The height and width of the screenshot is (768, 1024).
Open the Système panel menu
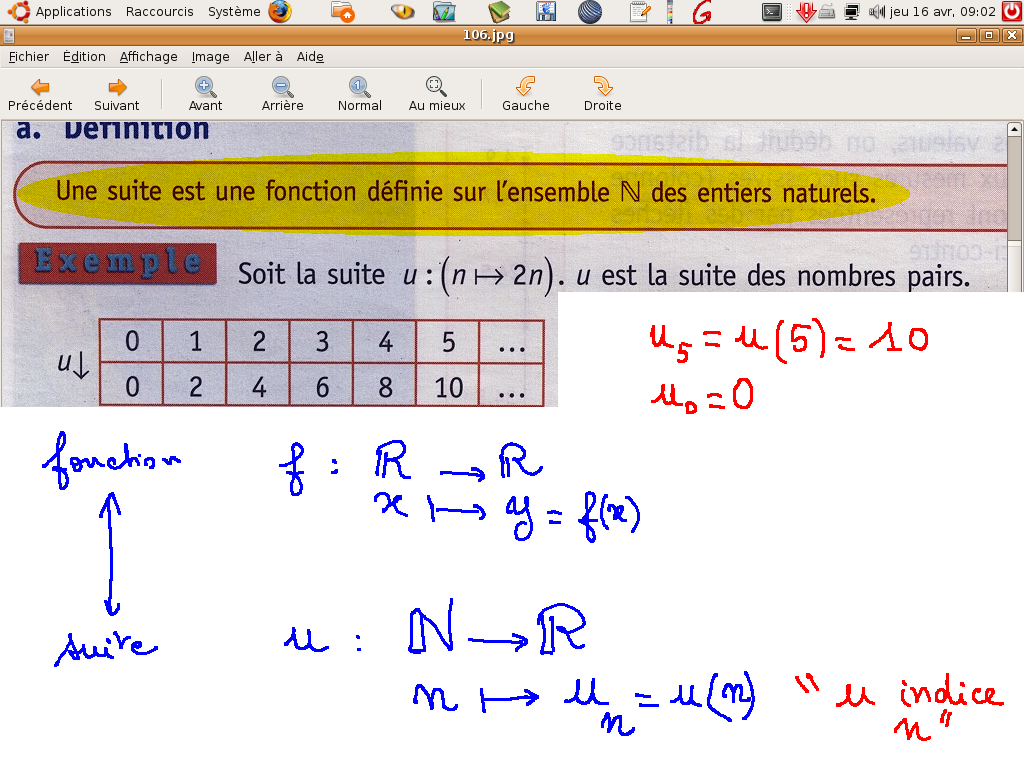234,12
